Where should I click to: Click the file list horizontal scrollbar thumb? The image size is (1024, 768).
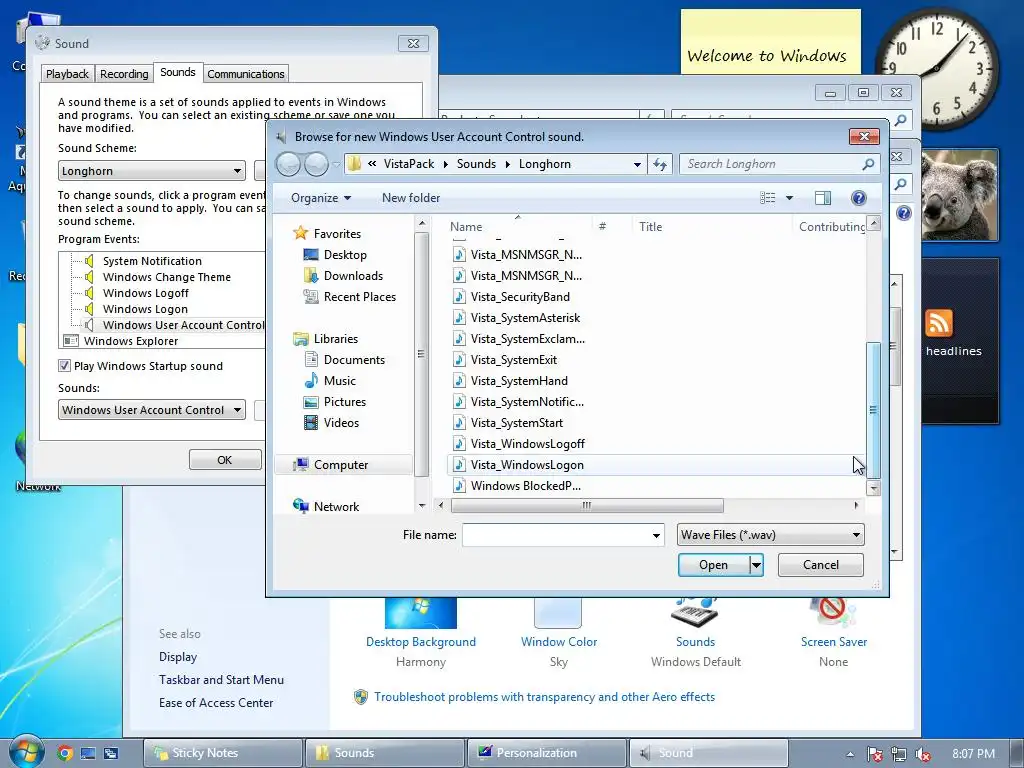click(587, 505)
